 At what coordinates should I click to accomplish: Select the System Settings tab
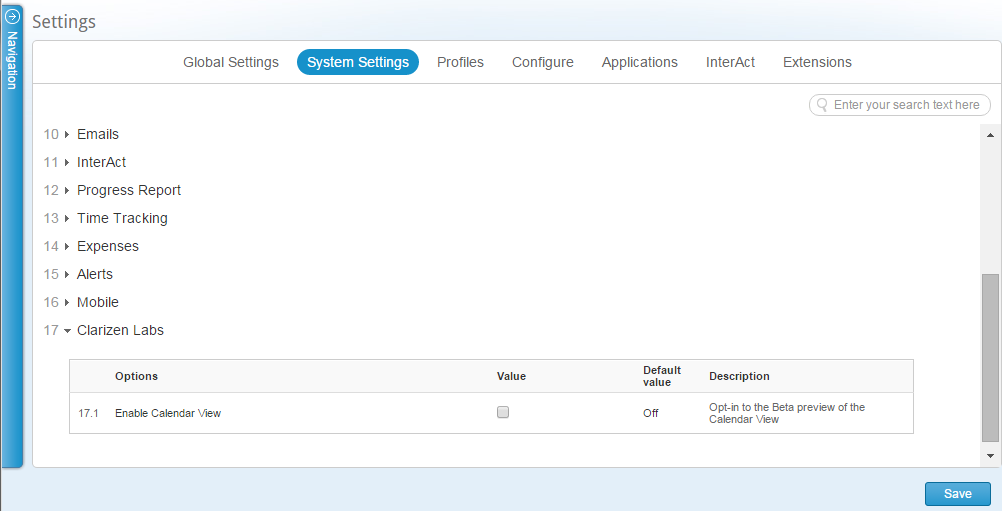tap(358, 62)
